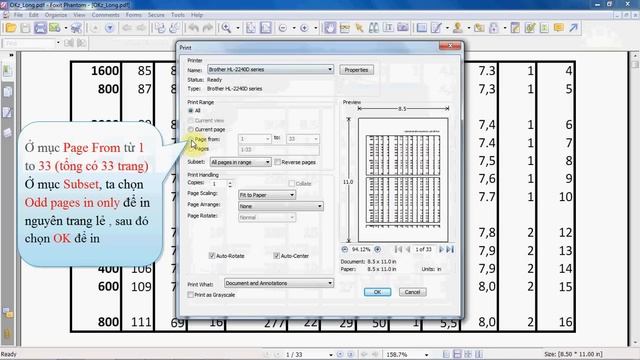Select the Hand tool
Viewport: 640px width, 360px height.
(x=329, y=28)
